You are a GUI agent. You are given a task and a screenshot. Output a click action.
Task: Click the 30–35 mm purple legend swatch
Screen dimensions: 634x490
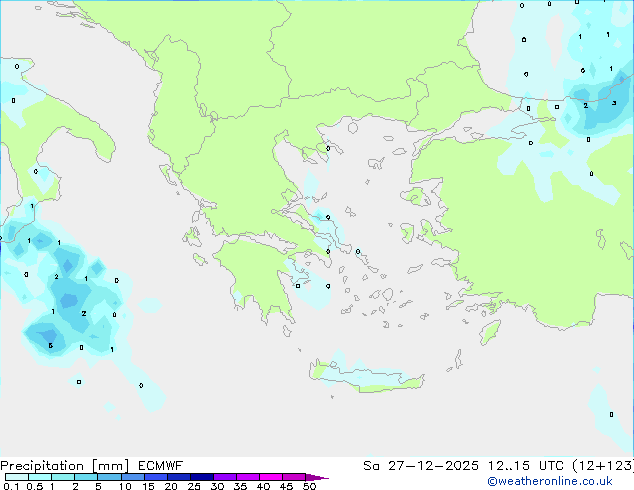point(224,477)
